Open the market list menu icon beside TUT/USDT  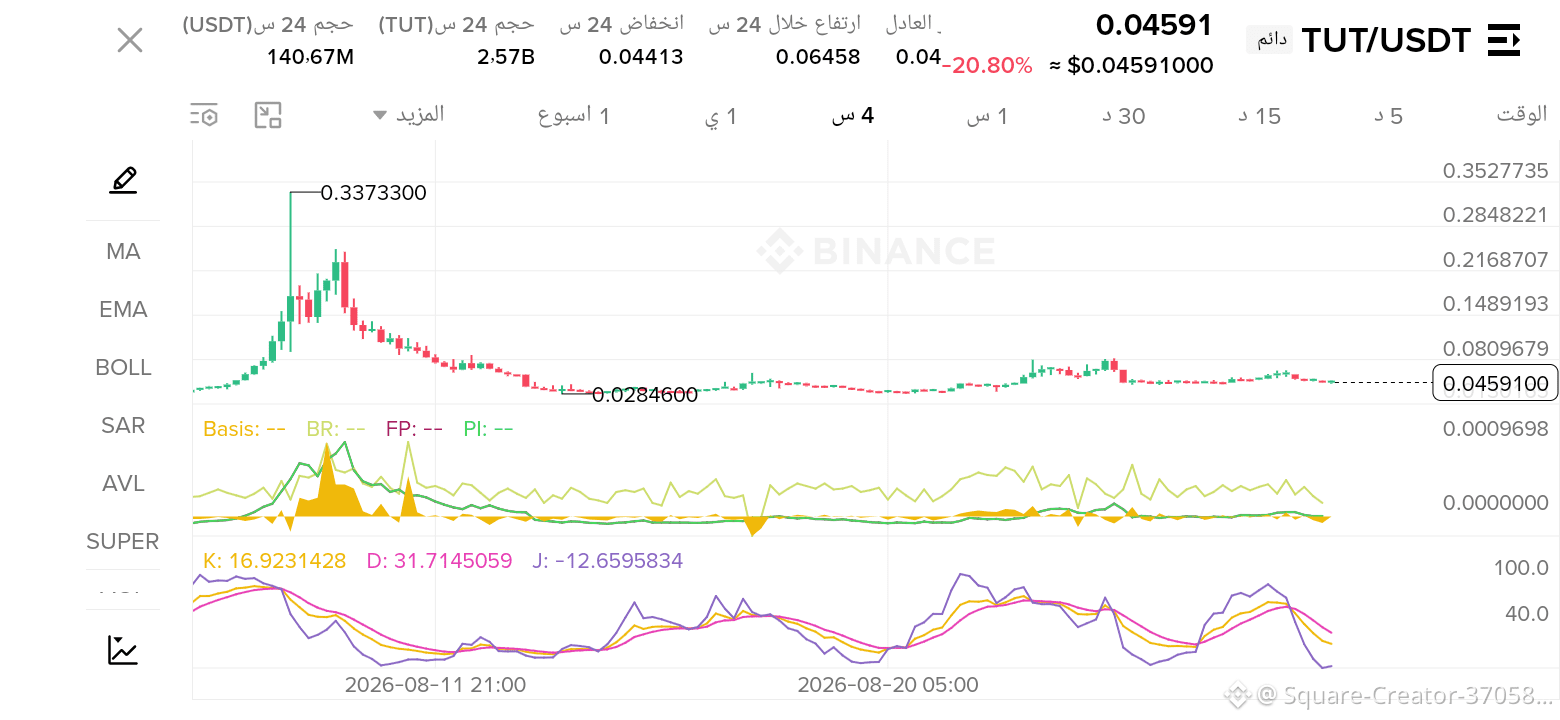click(1504, 41)
